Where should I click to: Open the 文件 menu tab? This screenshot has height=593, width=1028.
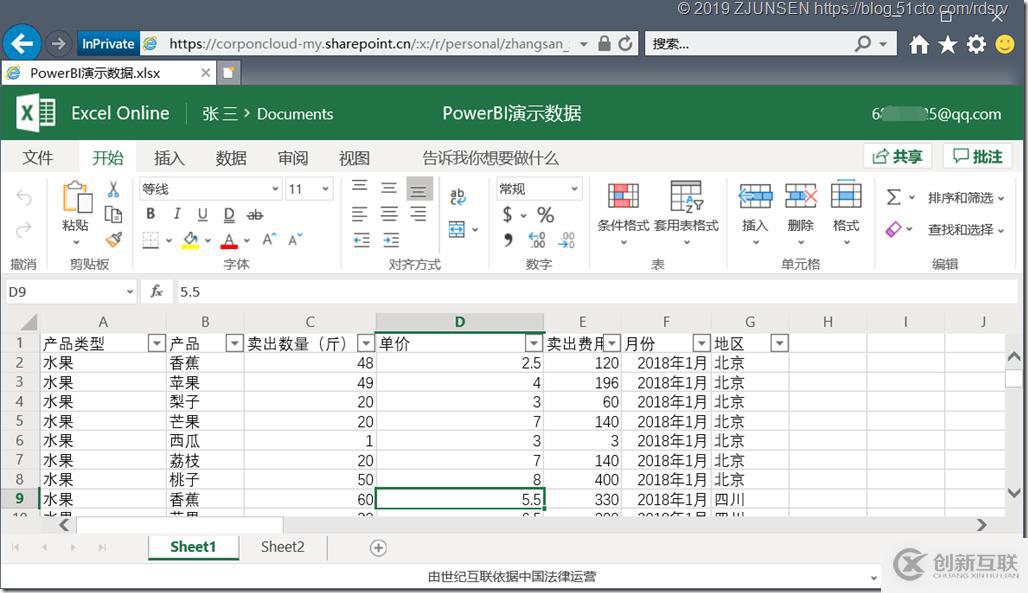(38, 157)
